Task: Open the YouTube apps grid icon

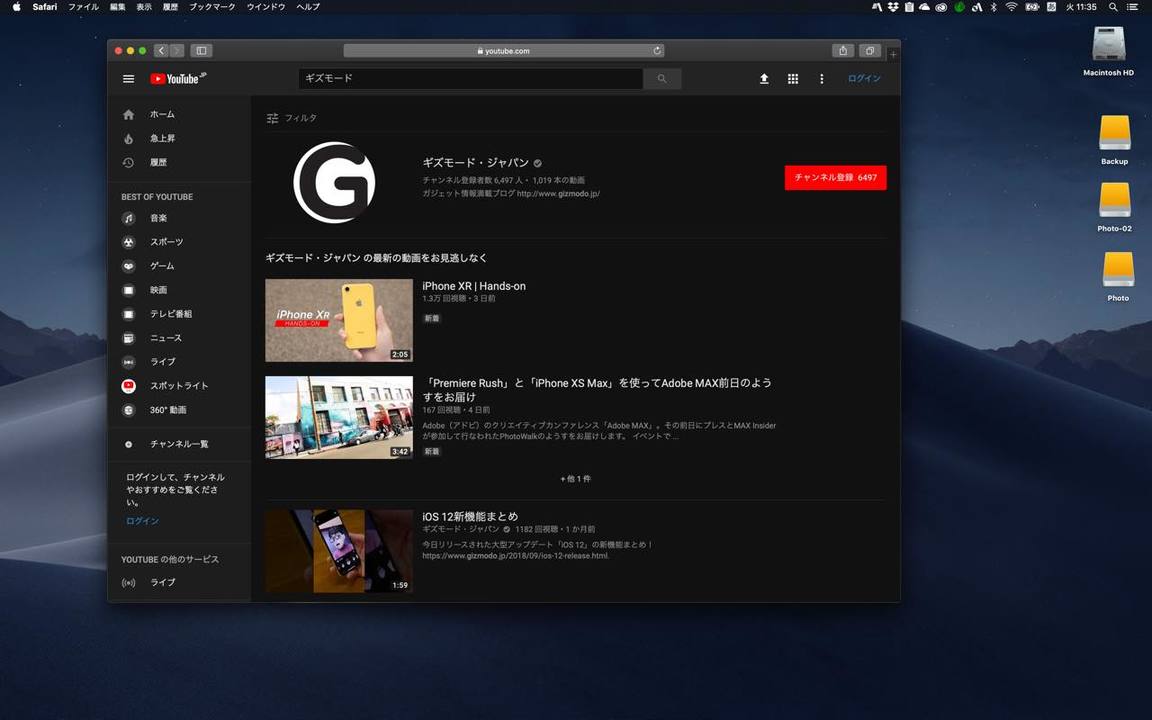Action: [x=793, y=79]
